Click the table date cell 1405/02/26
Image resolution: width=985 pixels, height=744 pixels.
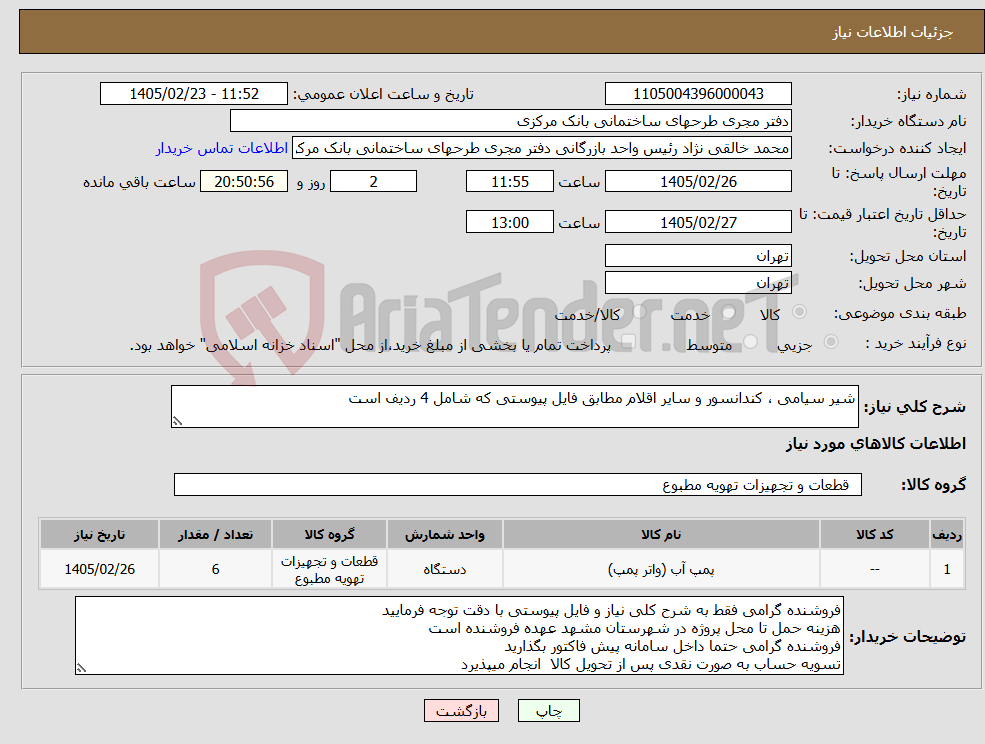(x=99, y=569)
